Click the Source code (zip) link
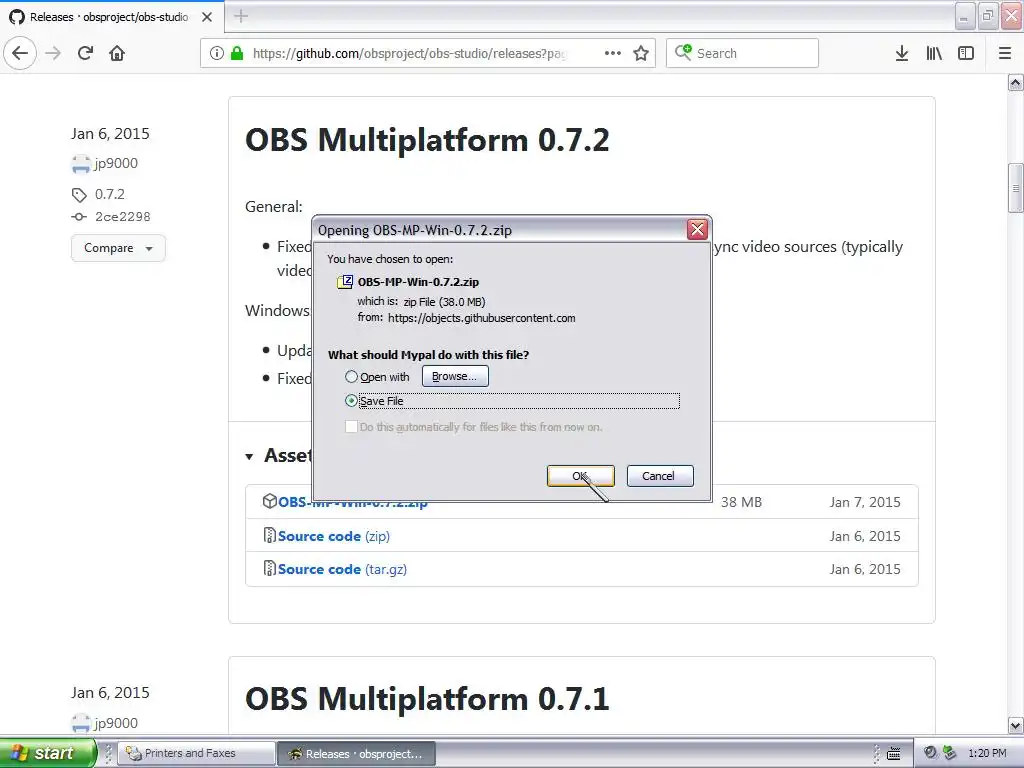 334,536
